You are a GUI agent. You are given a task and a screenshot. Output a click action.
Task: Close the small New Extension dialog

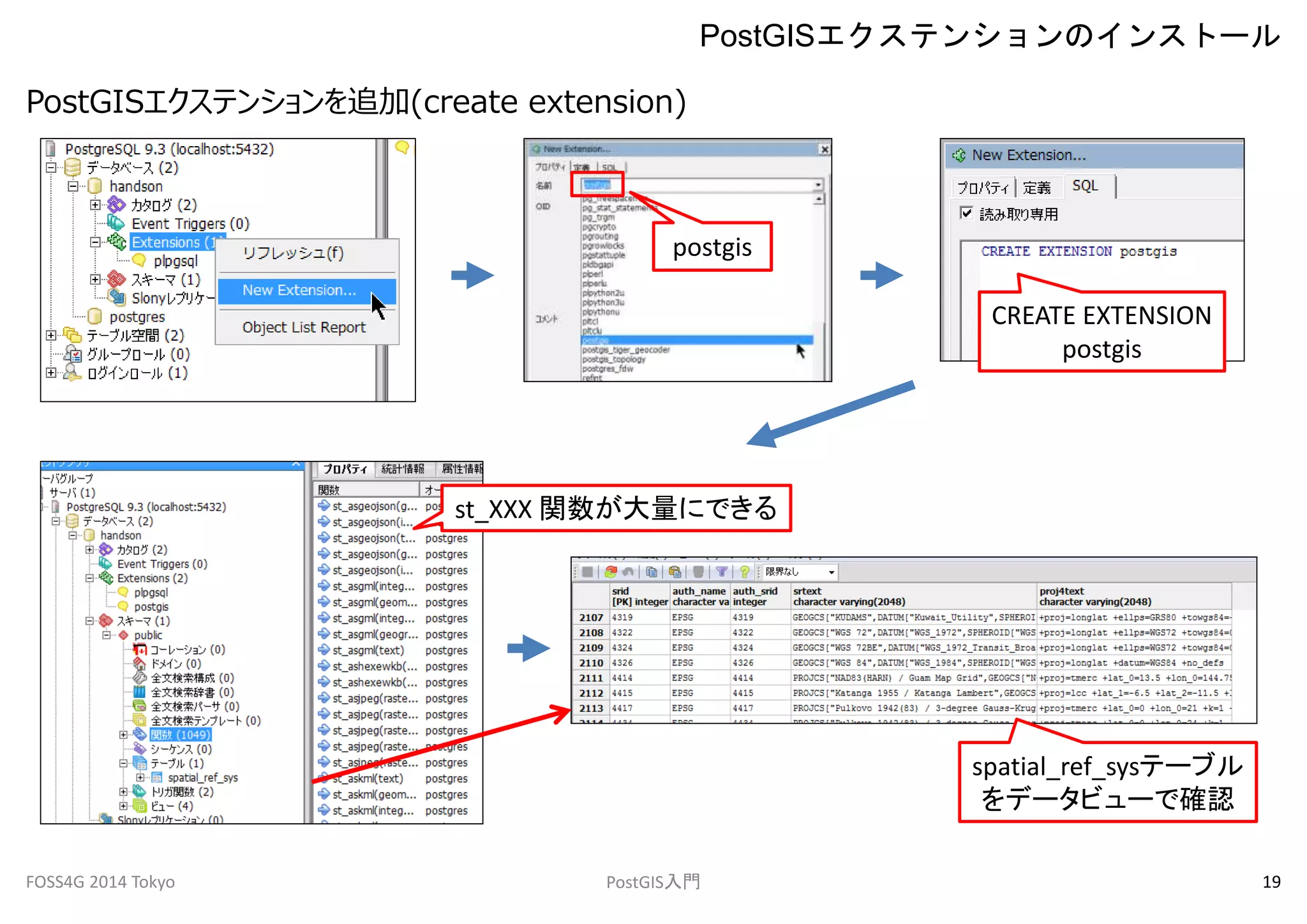[x=825, y=149]
